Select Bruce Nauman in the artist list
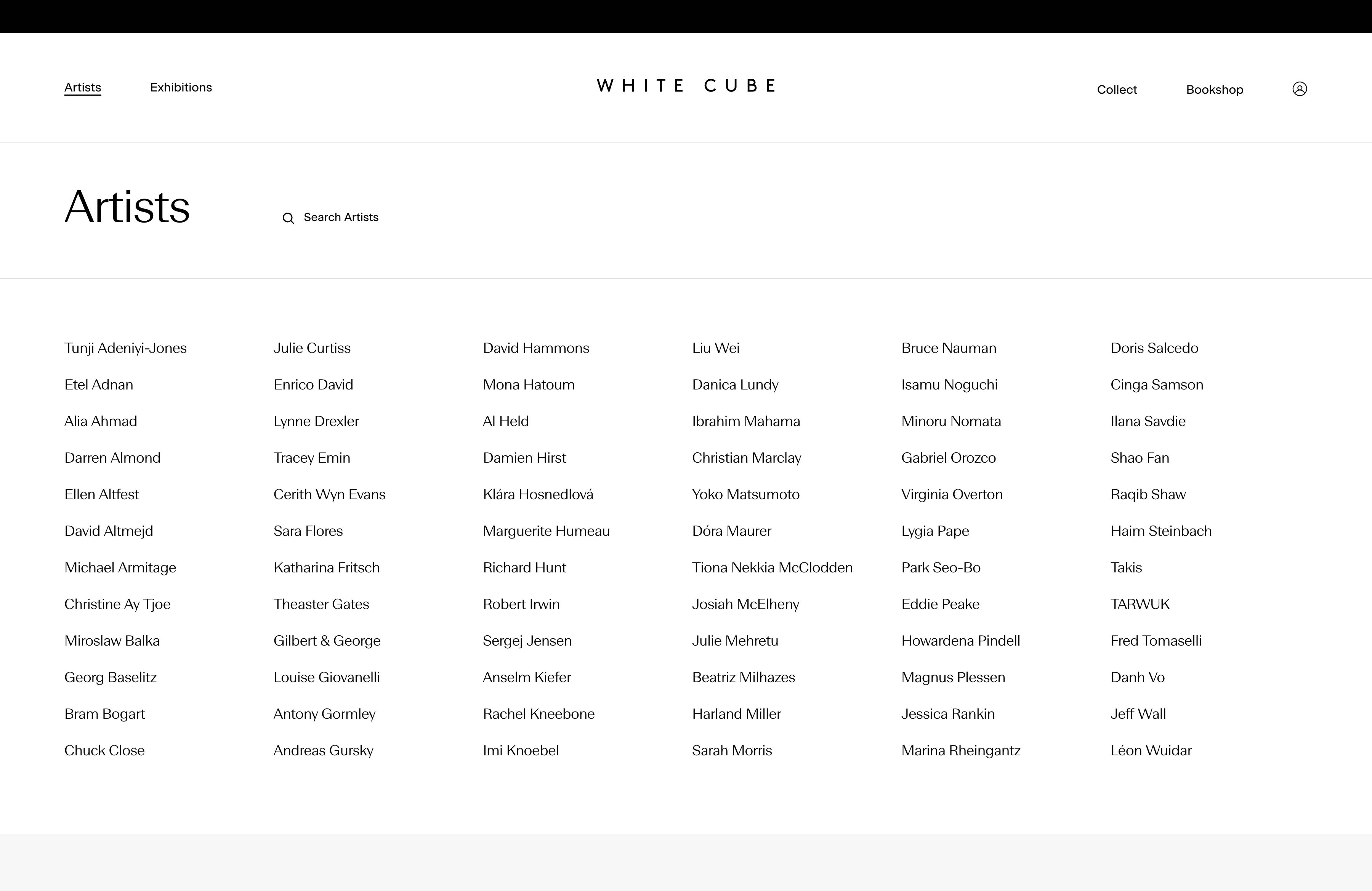 [948, 348]
